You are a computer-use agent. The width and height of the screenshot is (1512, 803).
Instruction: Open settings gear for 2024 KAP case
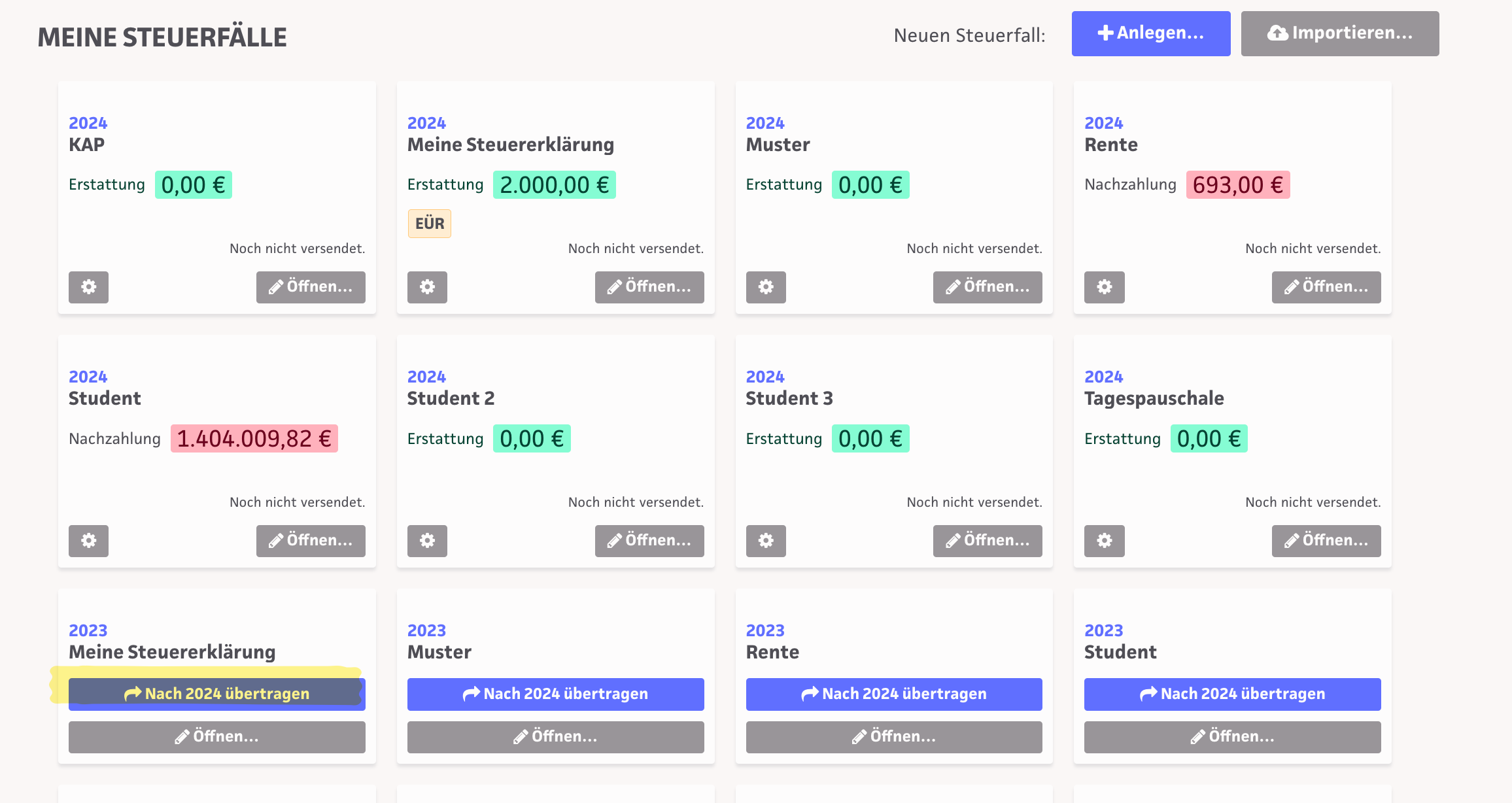(x=88, y=287)
